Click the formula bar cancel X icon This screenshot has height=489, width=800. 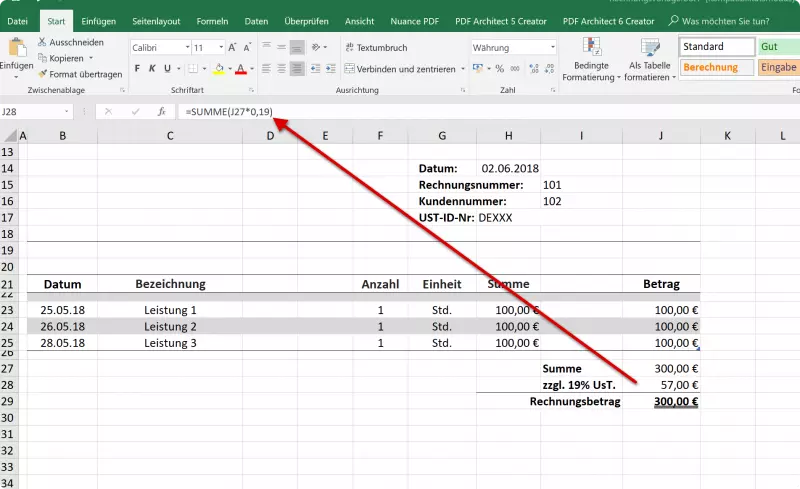108,111
